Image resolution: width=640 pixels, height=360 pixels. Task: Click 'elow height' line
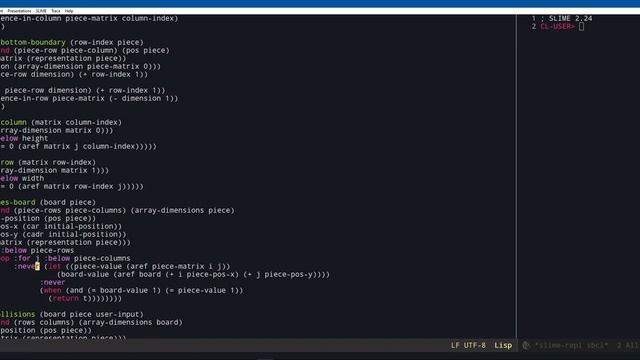(24, 138)
